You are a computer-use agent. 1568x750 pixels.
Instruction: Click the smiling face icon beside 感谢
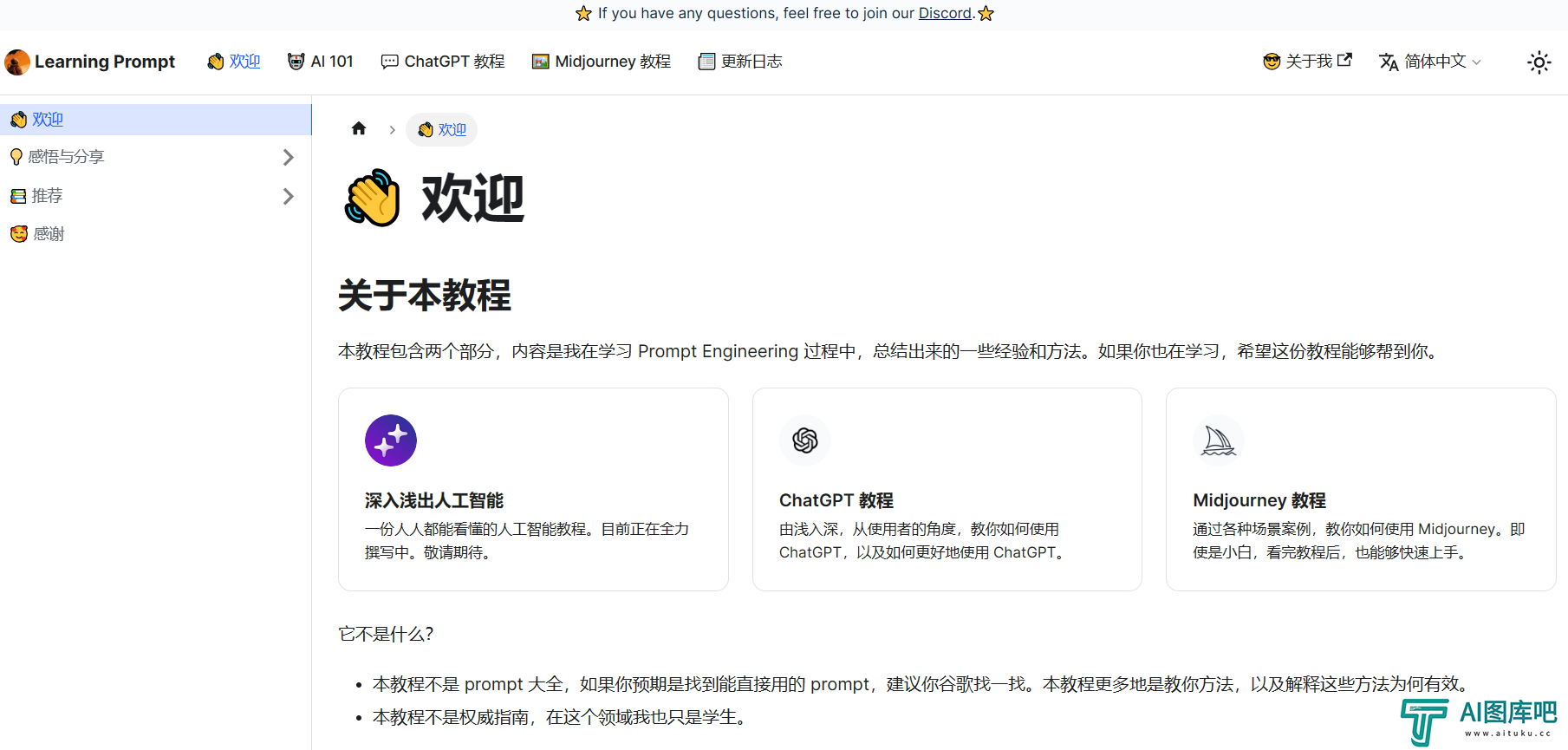(x=19, y=234)
